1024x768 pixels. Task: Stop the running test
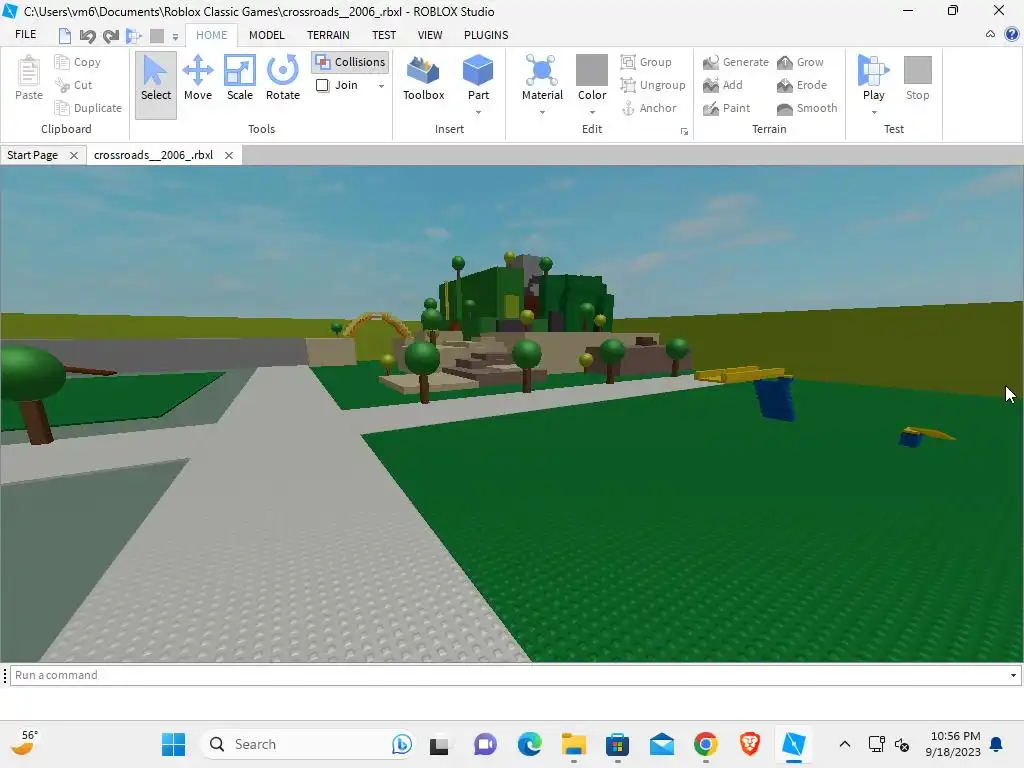(x=917, y=78)
